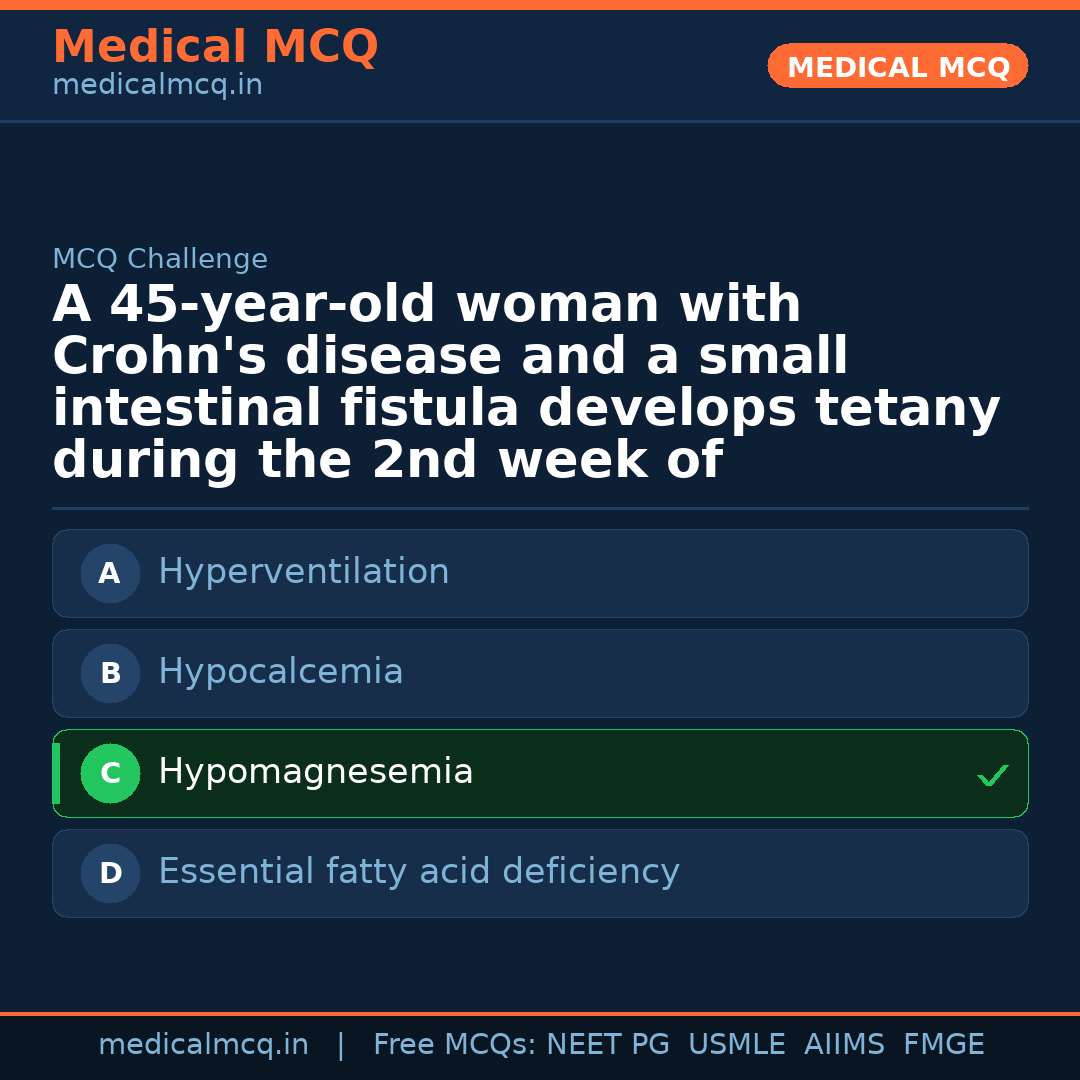
Task: Select the Hypomagnesemia answer option
Action: (x=315, y=772)
